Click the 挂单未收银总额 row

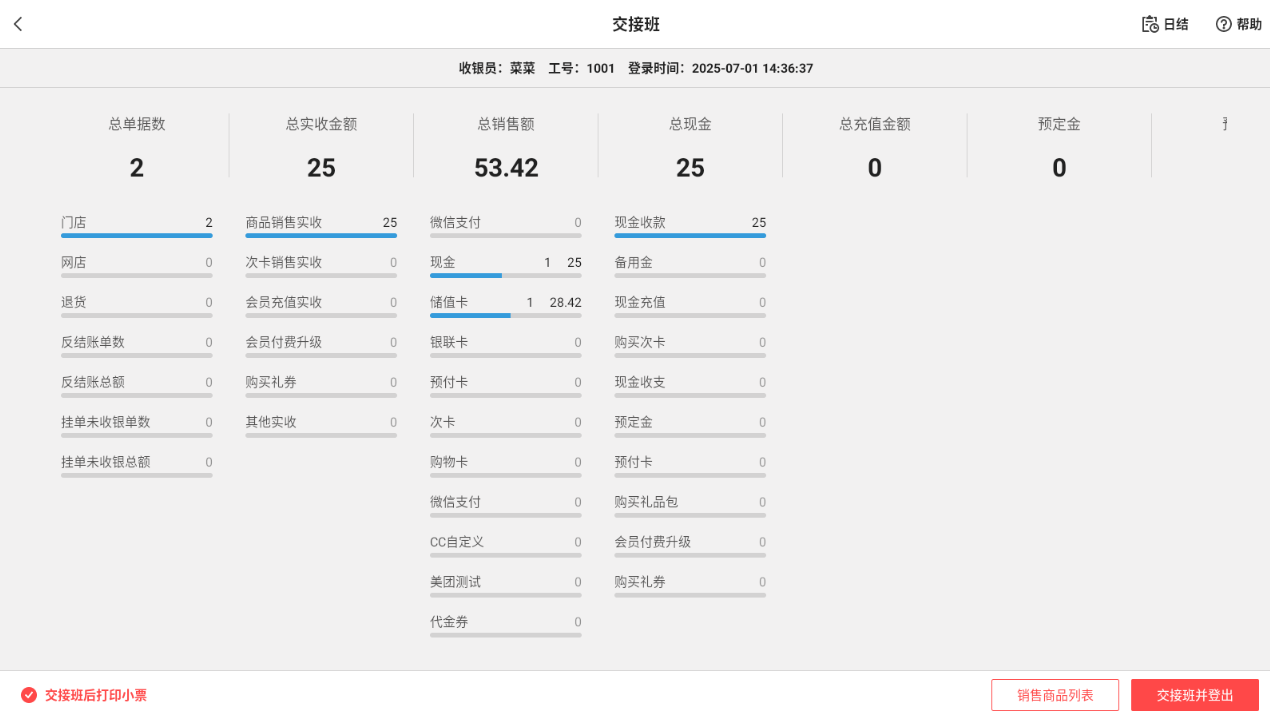pos(137,465)
